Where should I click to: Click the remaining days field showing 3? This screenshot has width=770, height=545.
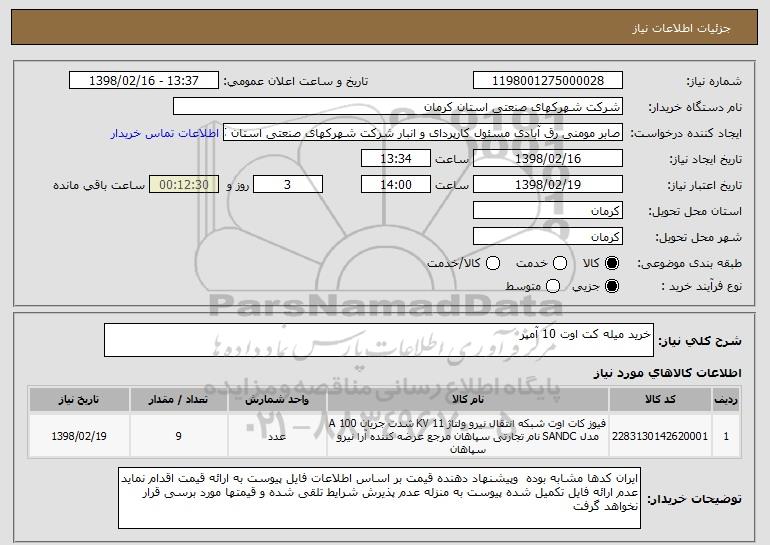[x=288, y=185]
